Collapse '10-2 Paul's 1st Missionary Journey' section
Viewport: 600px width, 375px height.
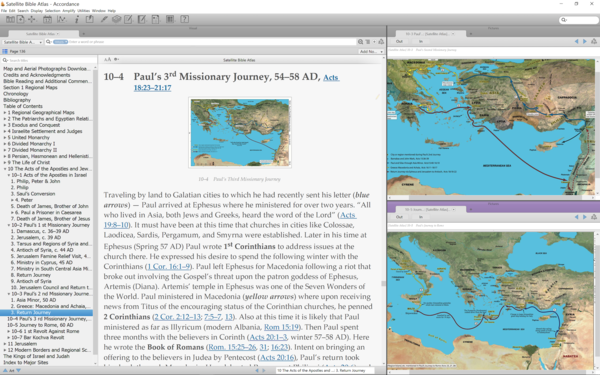(8, 225)
